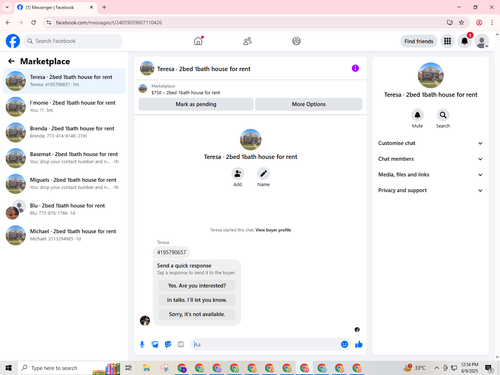Image resolution: width=500 pixels, height=375 pixels.
Task: Open More Options for the listing
Action: point(309,104)
